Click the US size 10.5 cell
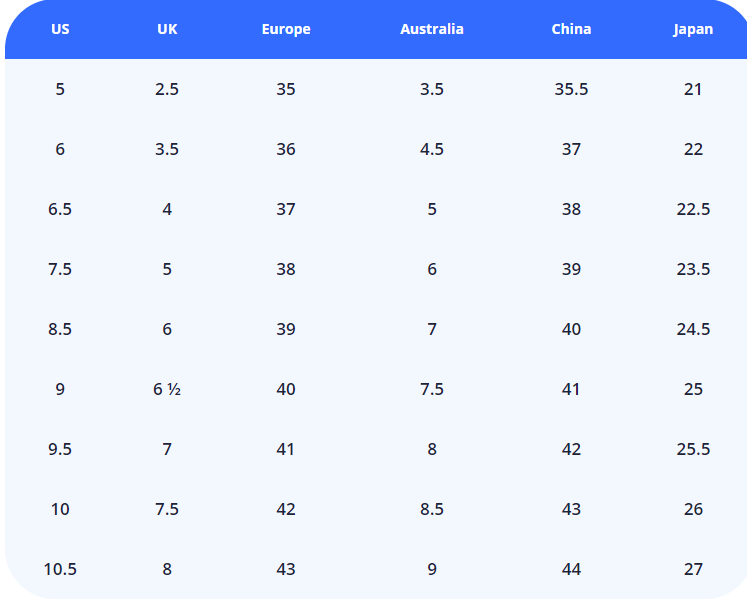 point(60,569)
